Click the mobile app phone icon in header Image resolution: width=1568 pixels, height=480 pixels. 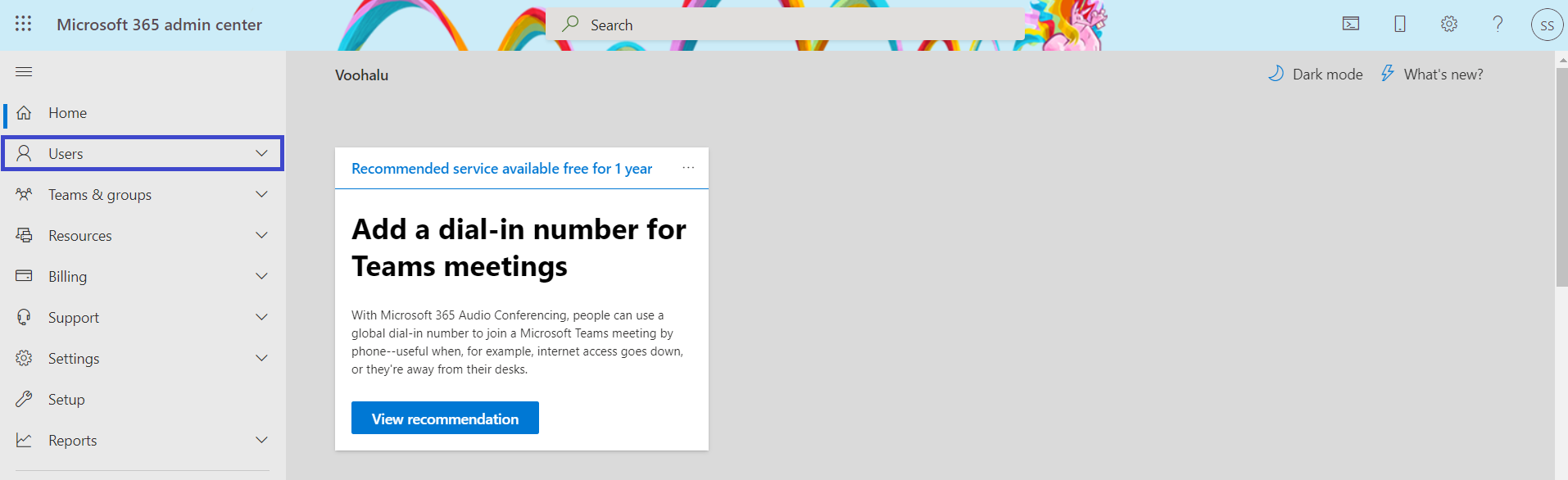(x=1400, y=24)
